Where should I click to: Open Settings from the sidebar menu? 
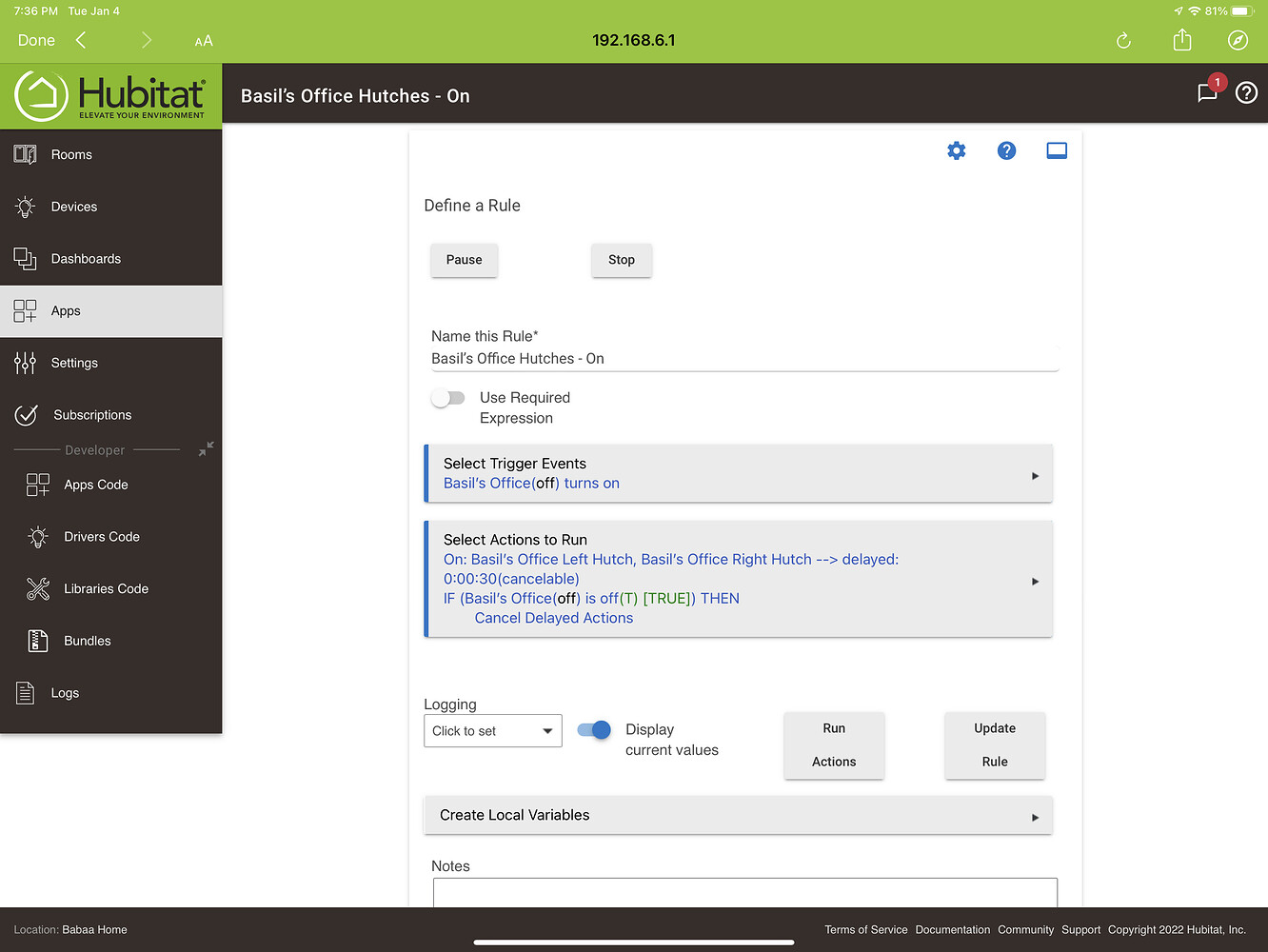[x=74, y=363]
